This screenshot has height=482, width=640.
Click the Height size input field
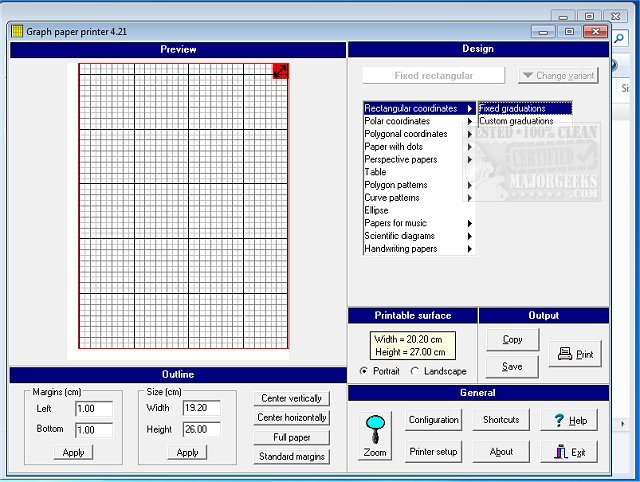202,429
